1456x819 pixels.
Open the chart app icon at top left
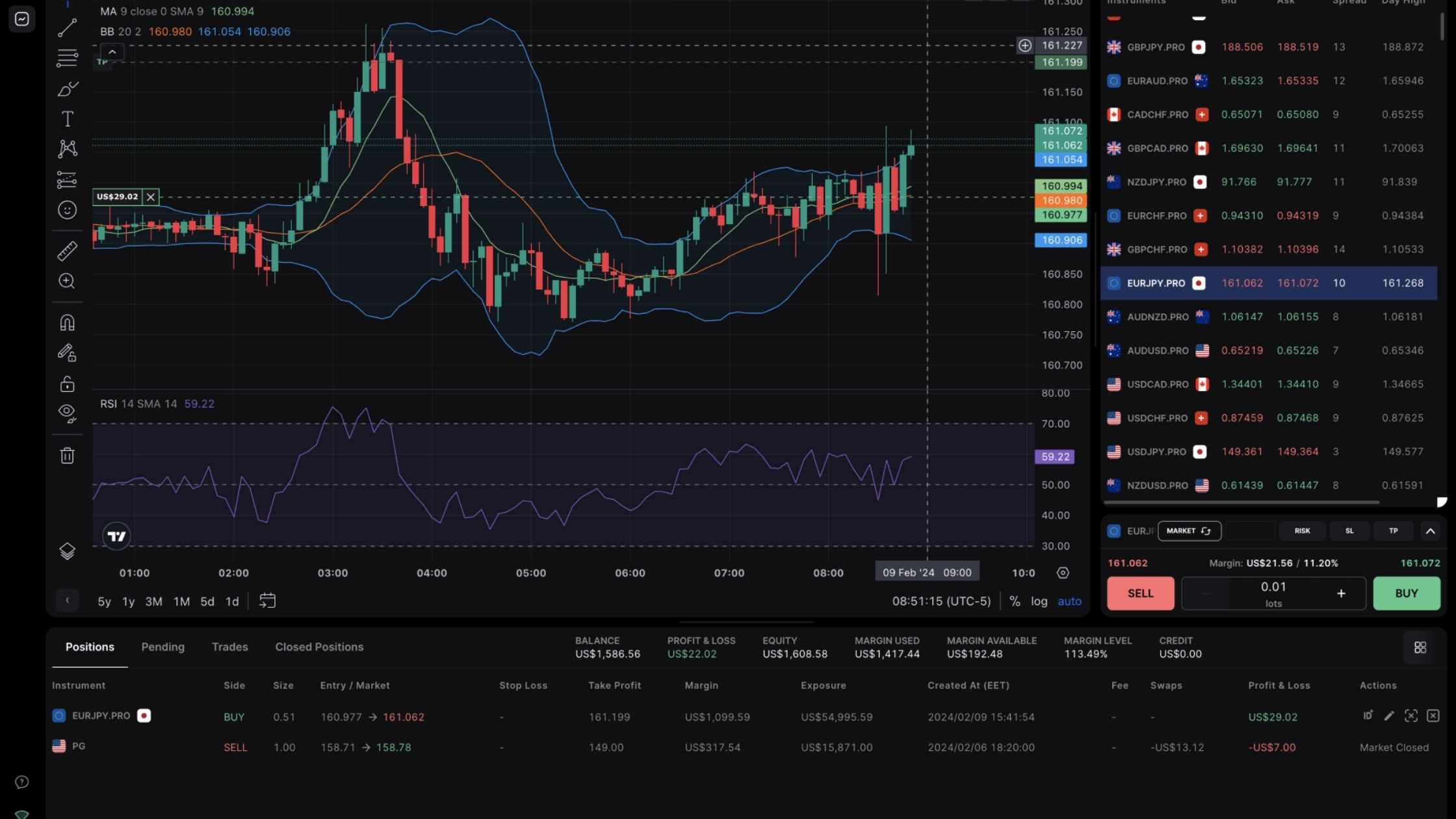tap(21, 19)
